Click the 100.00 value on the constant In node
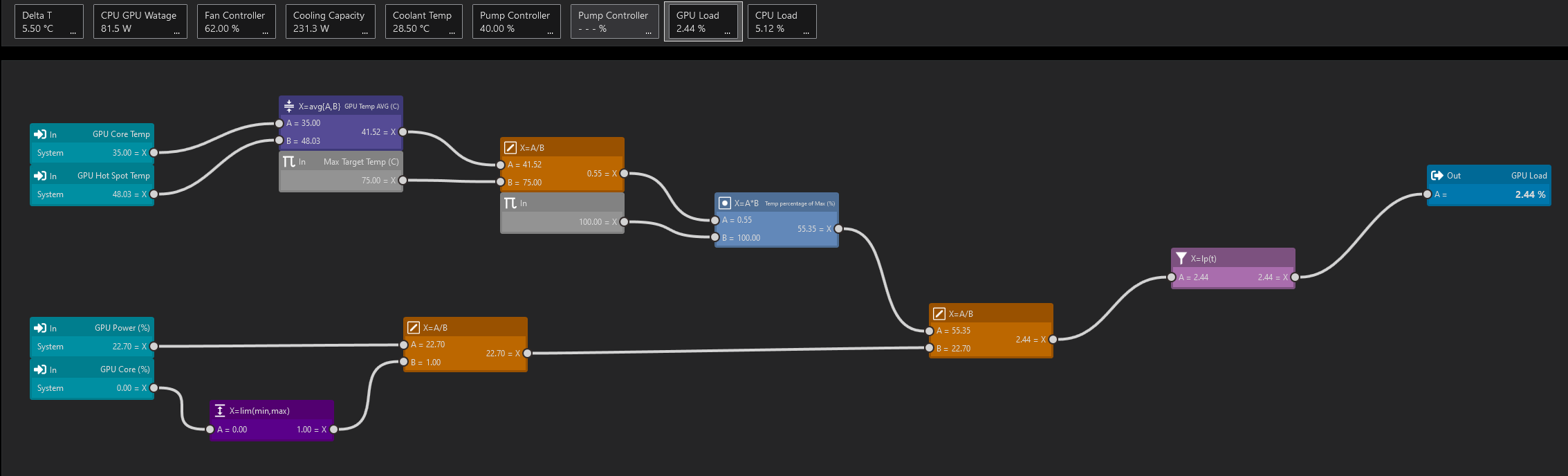Viewport: 1568px width, 476px height. tap(590, 222)
